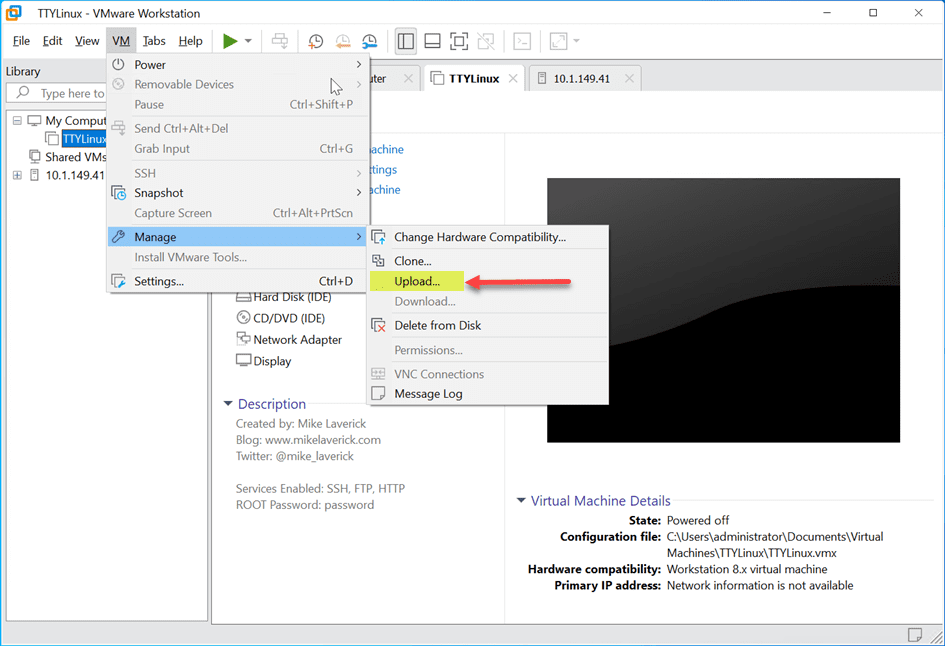
Task: Close the 10.1.149.41 tab
Action: [x=629, y=78]
